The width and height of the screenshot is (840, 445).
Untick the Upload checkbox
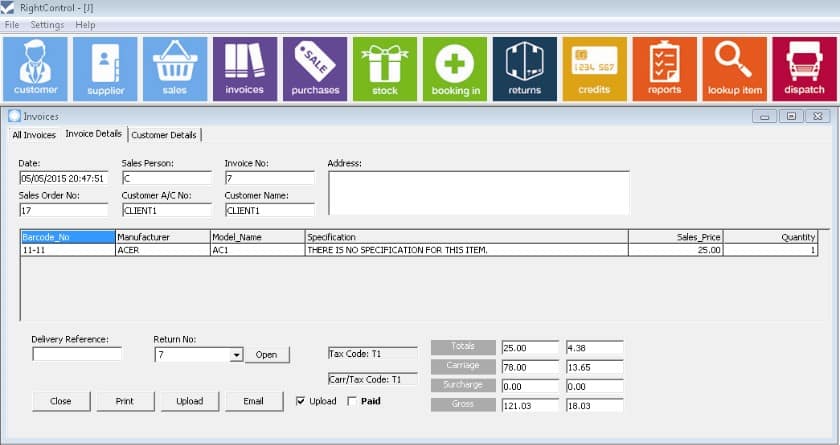click(x=301, y=401)
